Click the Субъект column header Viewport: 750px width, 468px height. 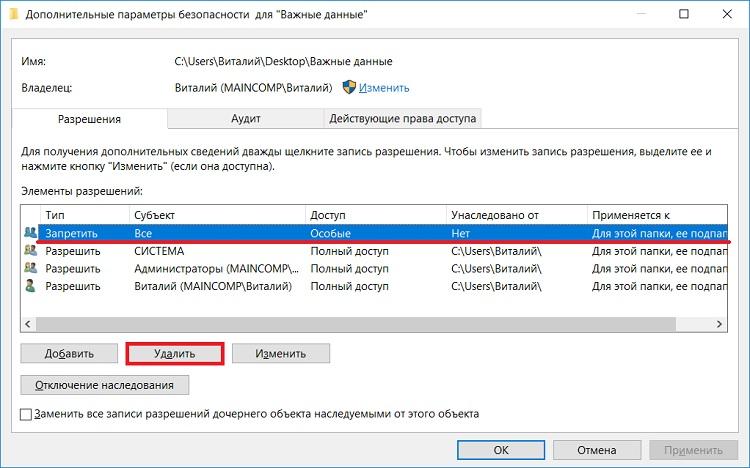[217, 215]
